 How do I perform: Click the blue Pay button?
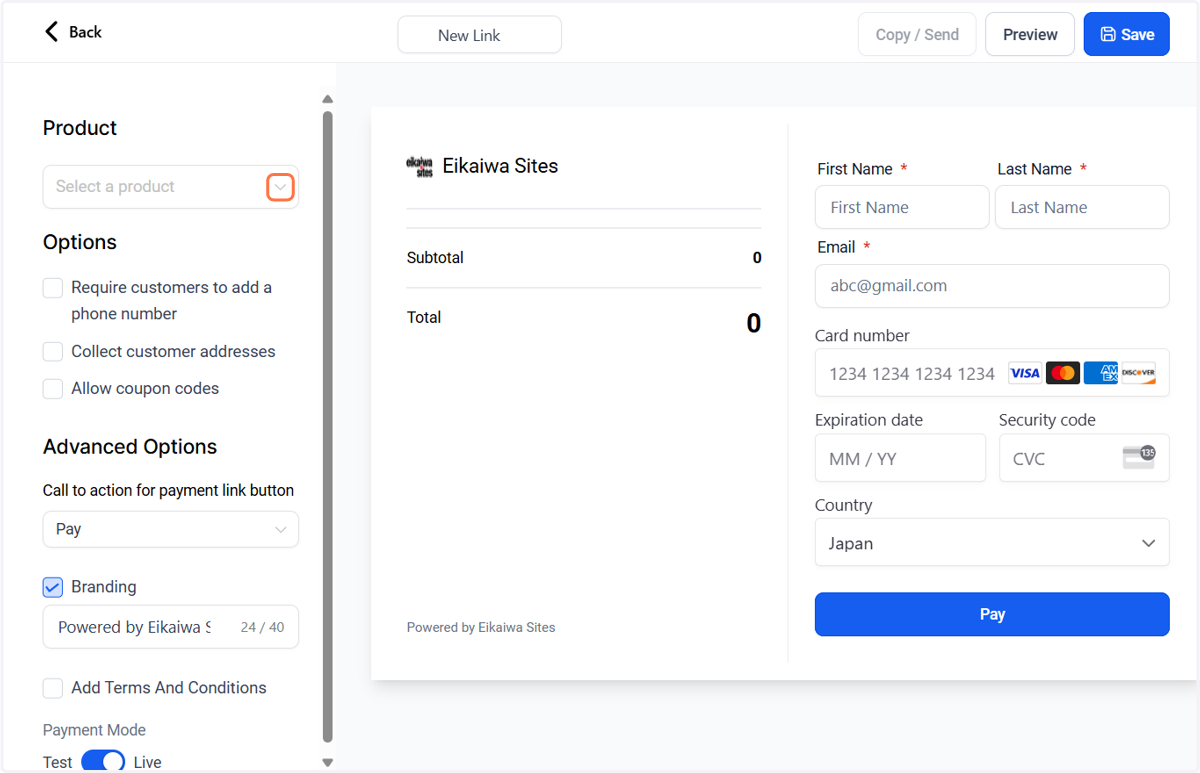(x=992, y=614)
